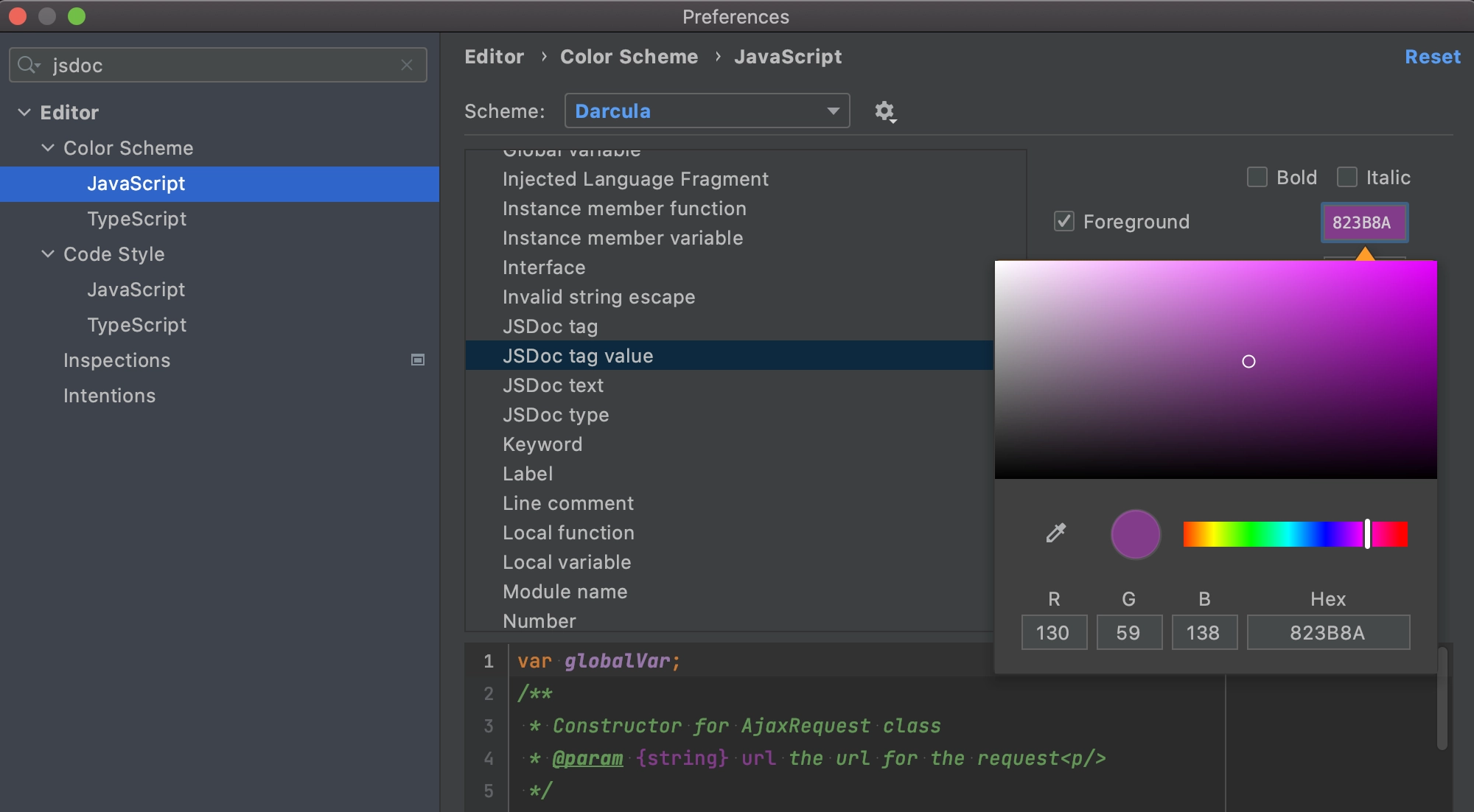Image resolution: width=1474 pixels, height=812 pixels.
Task: Click the eyedropper/color picker icon
Action: pos(1057,533)
